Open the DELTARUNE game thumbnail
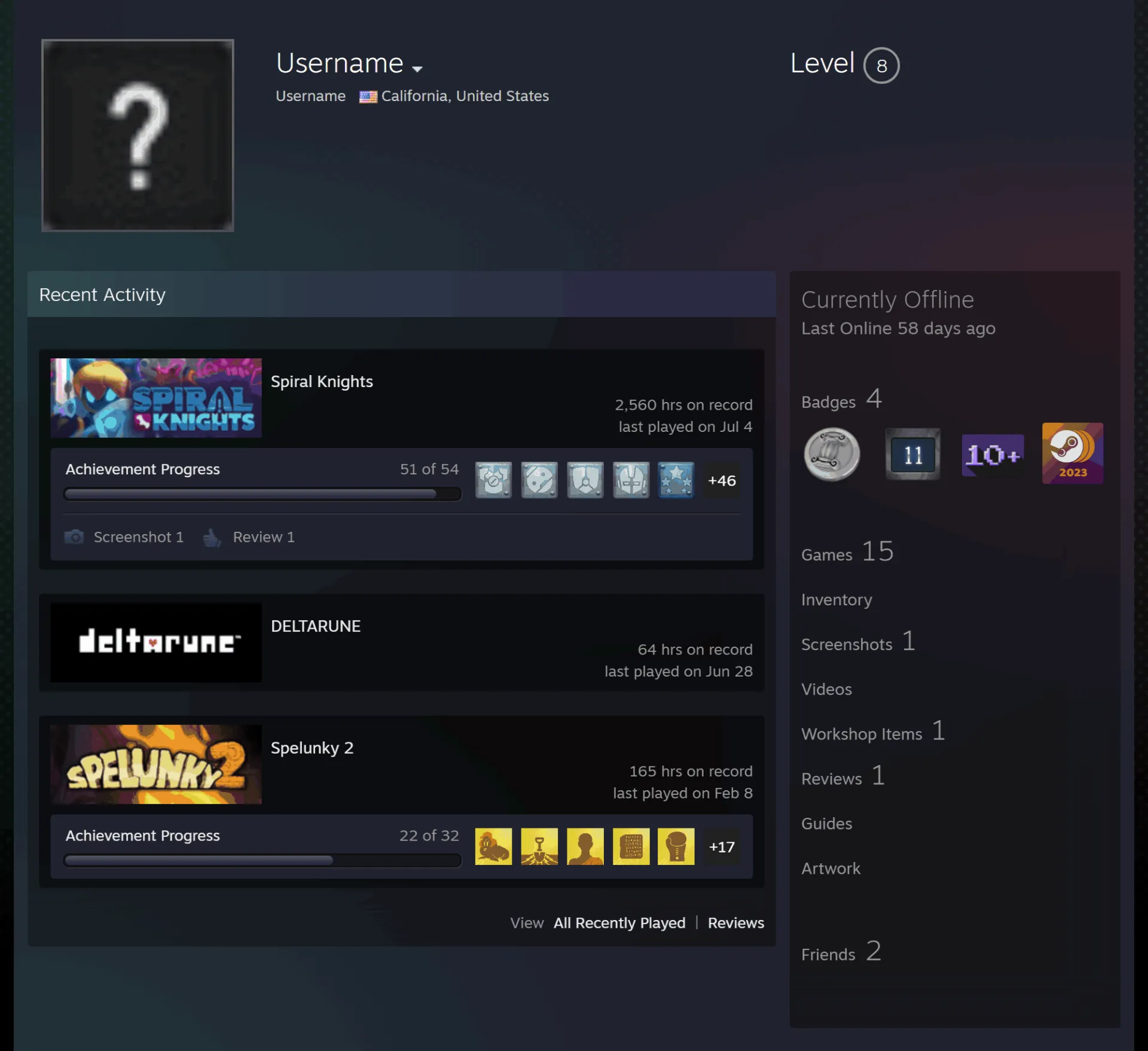Image resolution: width=1148 pixels, height=1051 pixels. (x=156, y=642)
